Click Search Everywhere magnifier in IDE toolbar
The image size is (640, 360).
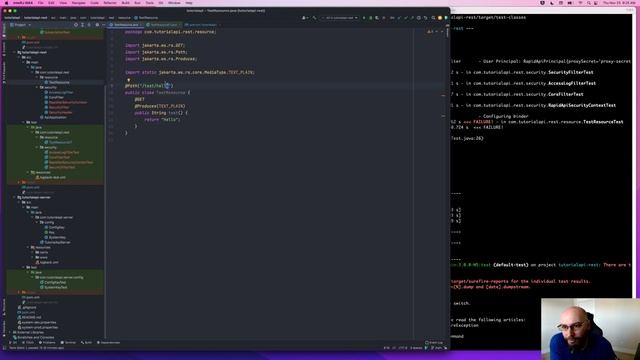[433, 18]
